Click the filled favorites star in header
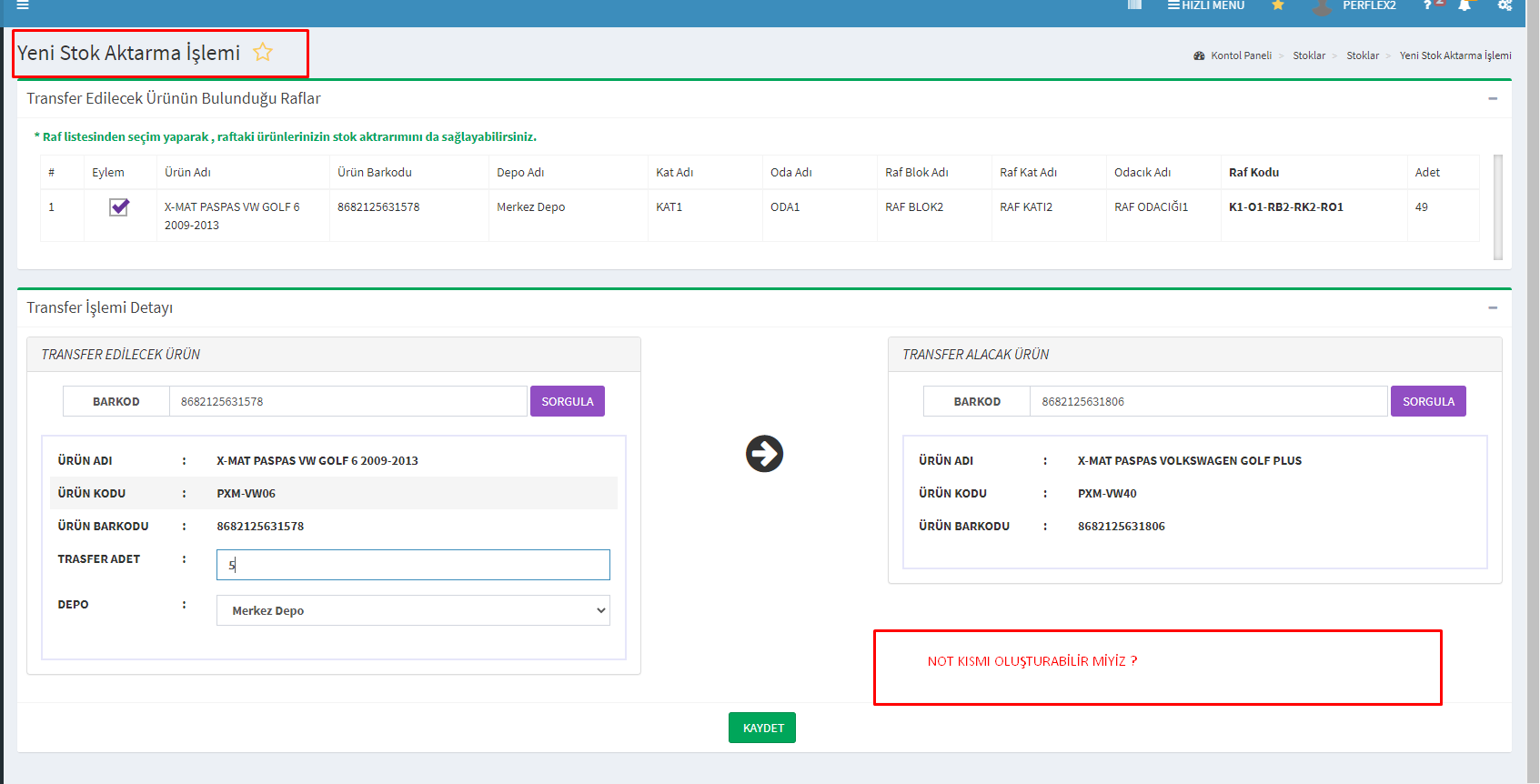1540x784 pixels. [1278, 5]
